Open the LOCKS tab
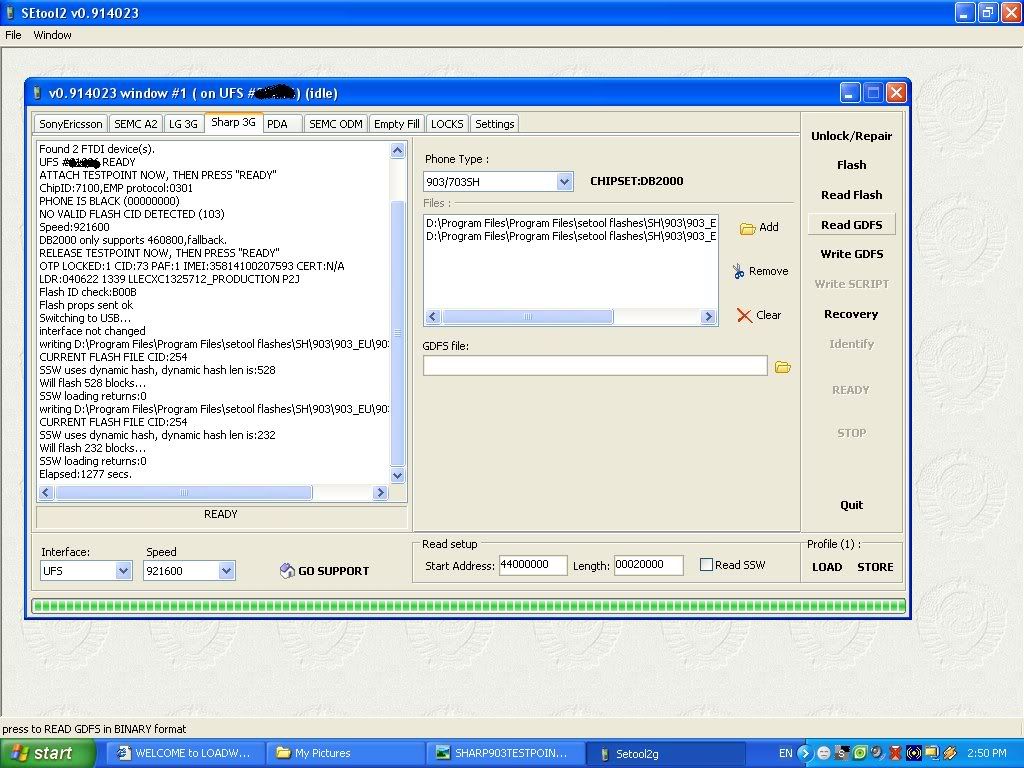The height and width of the screenshot is (768, 1024). [447, 124]
